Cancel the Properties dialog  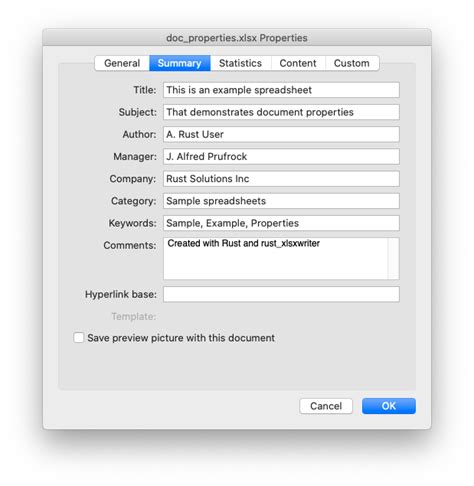[x=326, y=406]
